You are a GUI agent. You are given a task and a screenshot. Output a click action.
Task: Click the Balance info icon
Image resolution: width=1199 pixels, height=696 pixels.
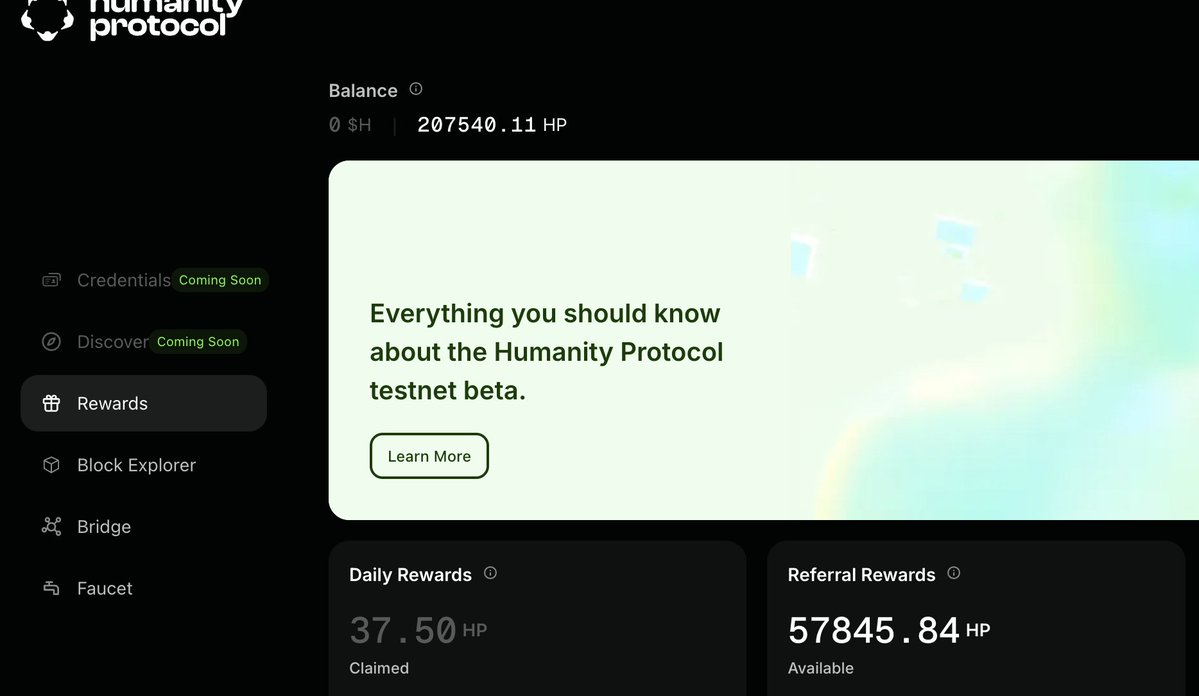416,89
